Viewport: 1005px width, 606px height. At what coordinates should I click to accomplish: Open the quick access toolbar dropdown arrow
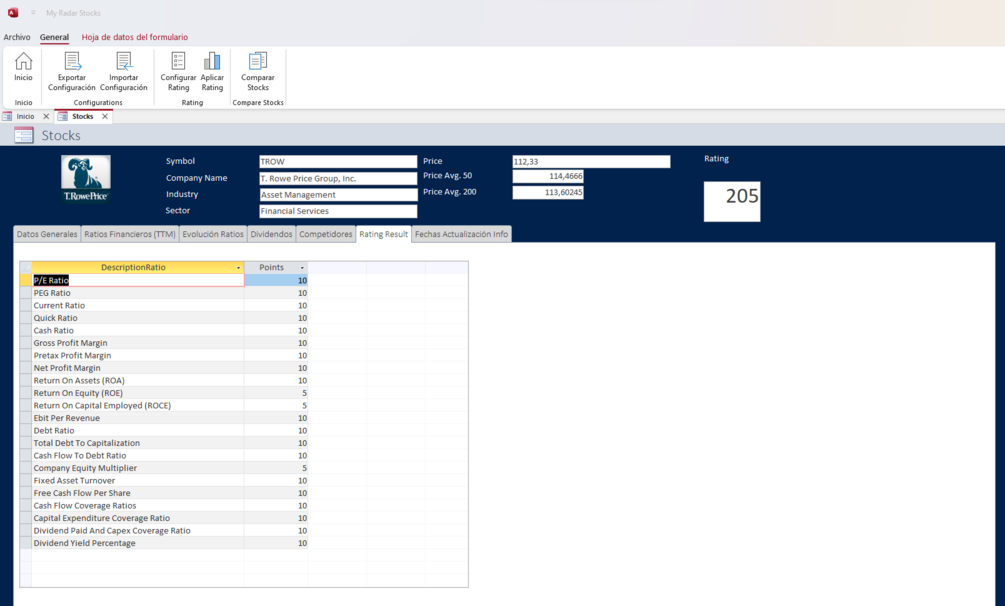click(x=33, y=12)
